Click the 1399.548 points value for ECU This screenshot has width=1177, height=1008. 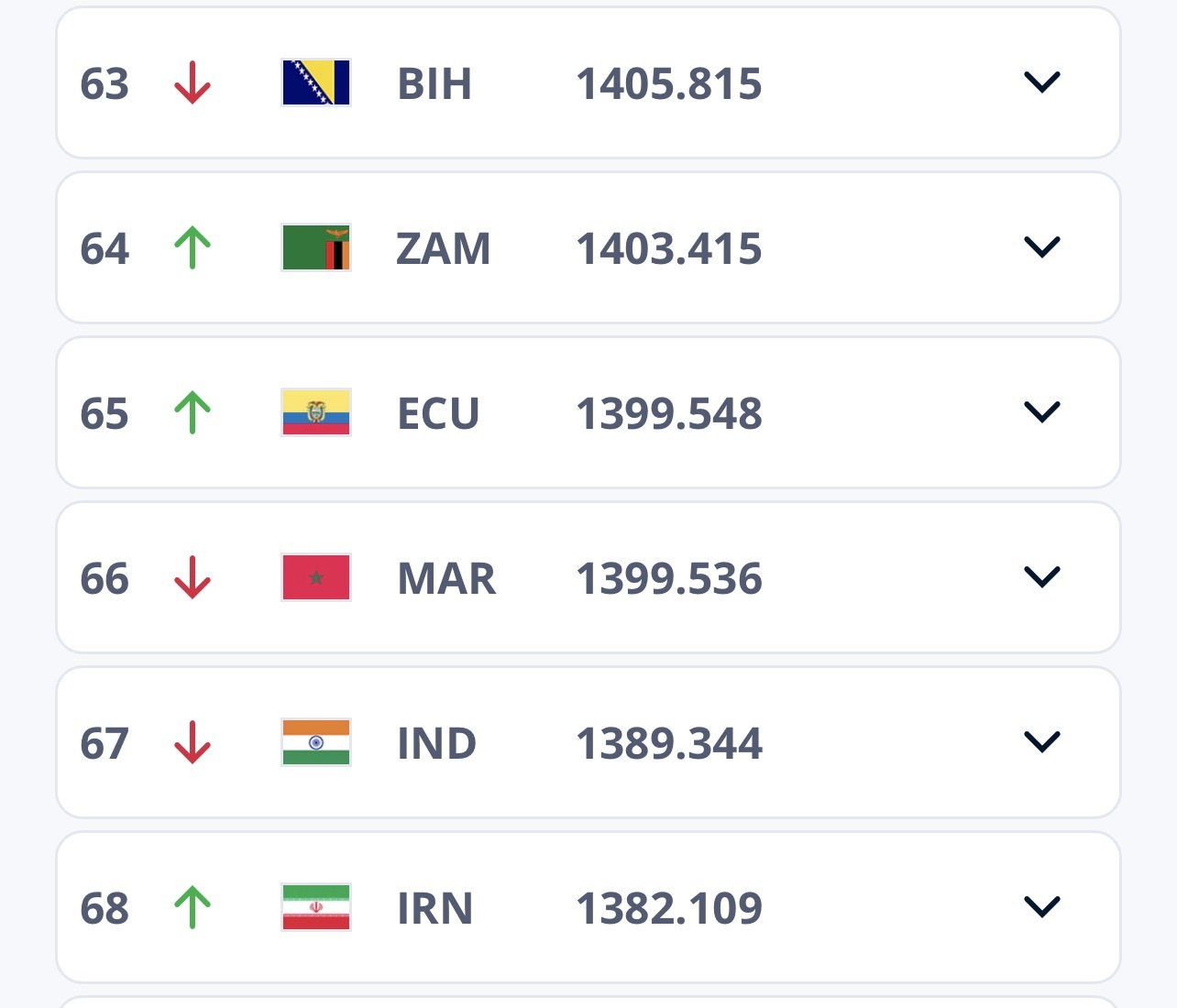[669, 414]
